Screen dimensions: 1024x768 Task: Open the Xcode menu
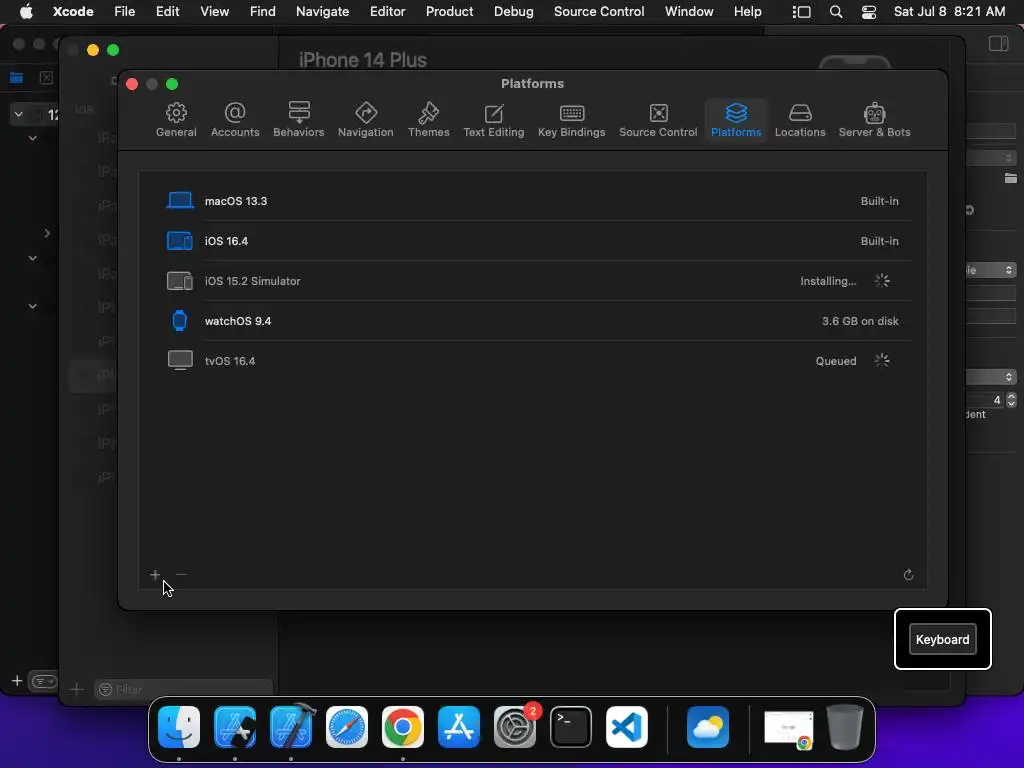coord(73,12)
